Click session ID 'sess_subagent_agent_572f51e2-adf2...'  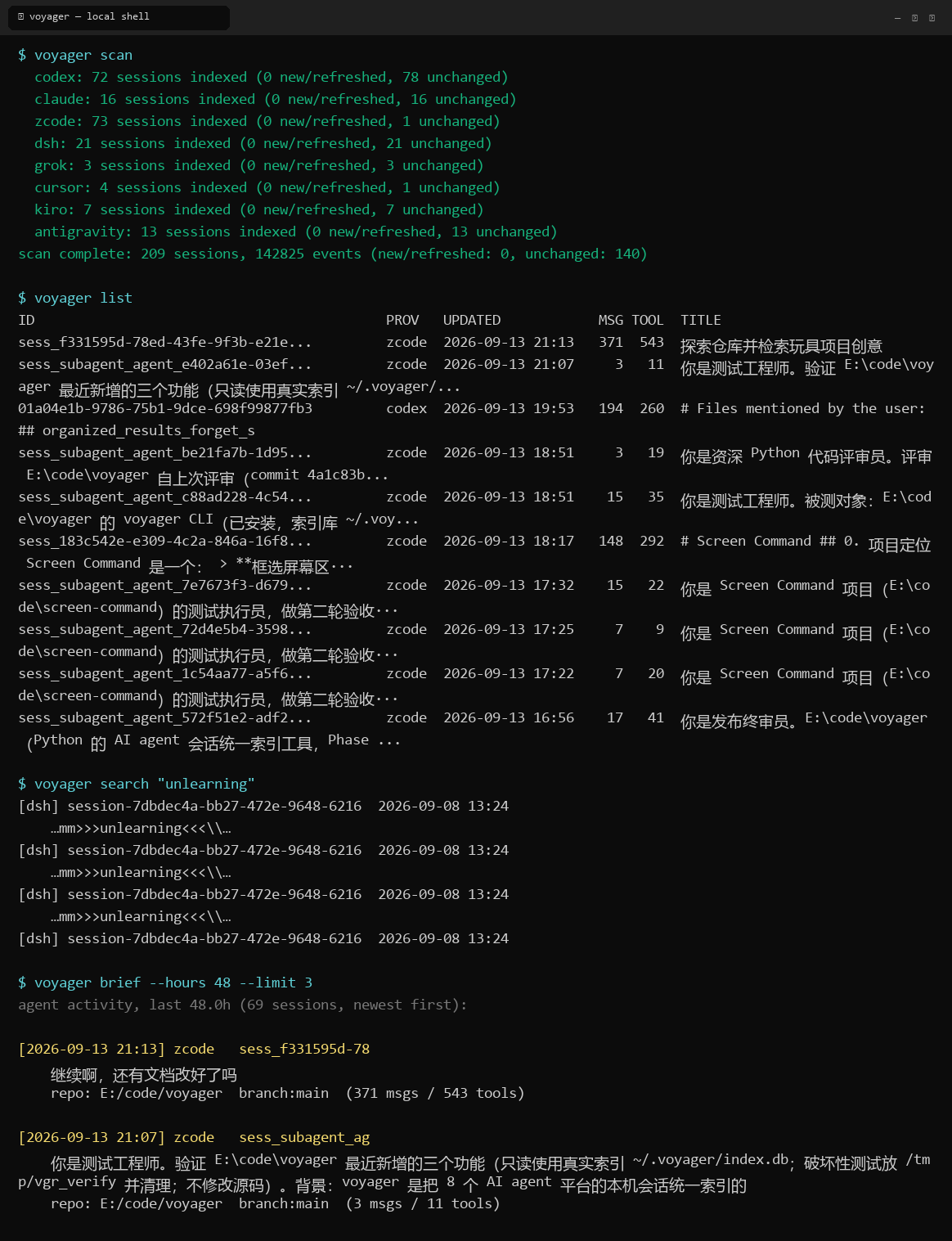165,717
